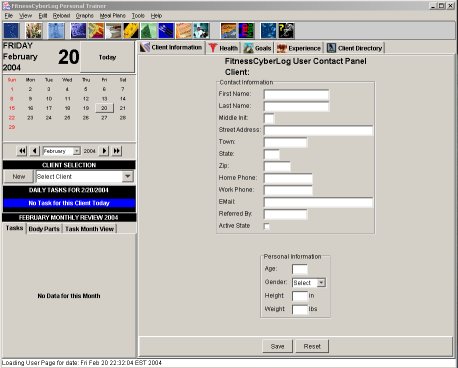Click the Home Phone input field

coord(288,178)
